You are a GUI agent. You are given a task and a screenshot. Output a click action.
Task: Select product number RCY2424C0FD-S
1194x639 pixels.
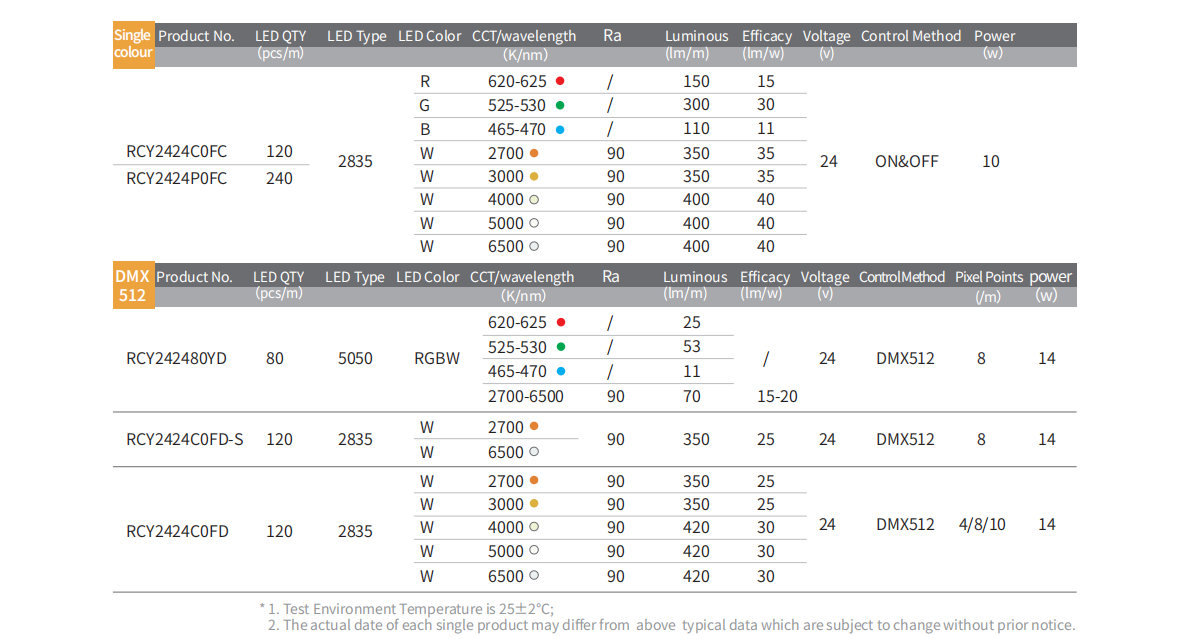184,440
